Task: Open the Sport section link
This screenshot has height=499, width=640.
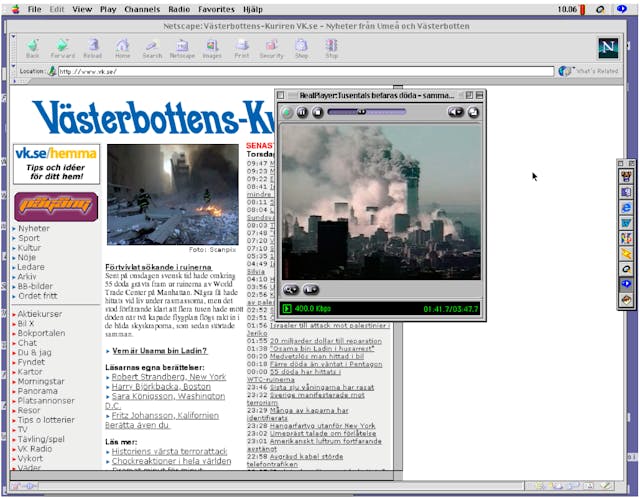Action: pyautogui.click(x=29, y=238)
